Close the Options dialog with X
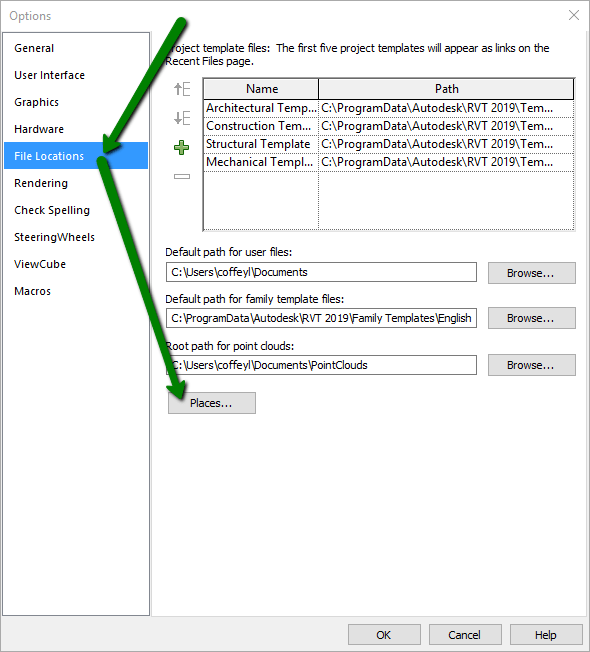The width and height of the screenshot is (590, 652). pyautogui.click(x=574, y=15)
